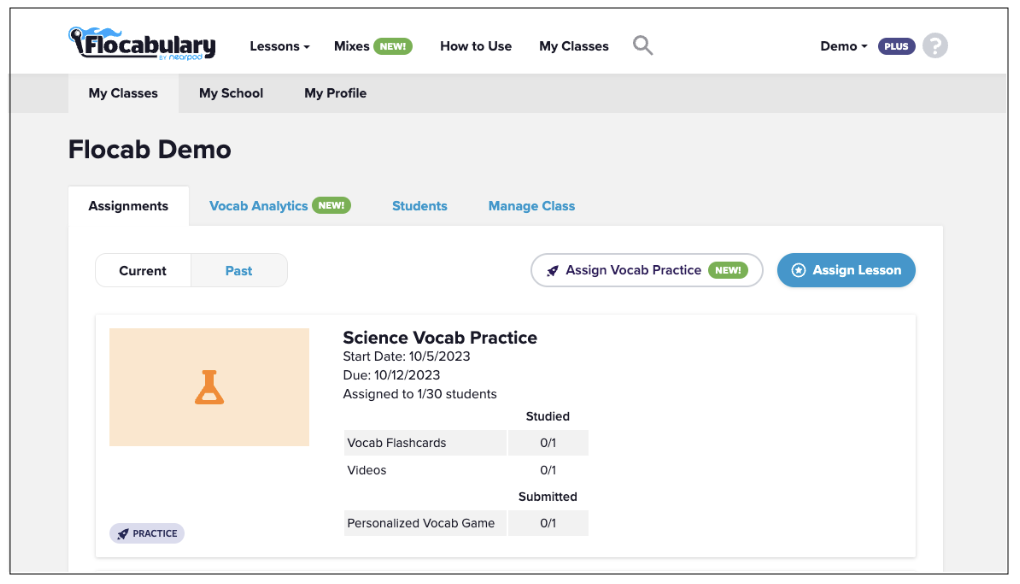Viewport: 1020px width, 584px height.
Task: Click the orange science flask icon
Action: click(209, 388)
